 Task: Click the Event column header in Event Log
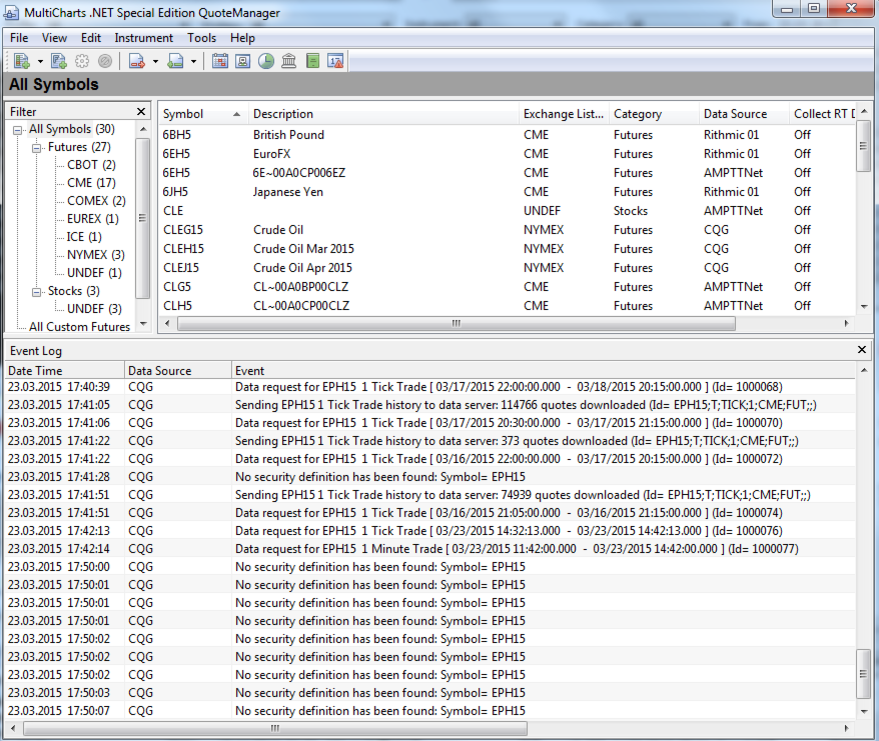(x=544, y=370)
